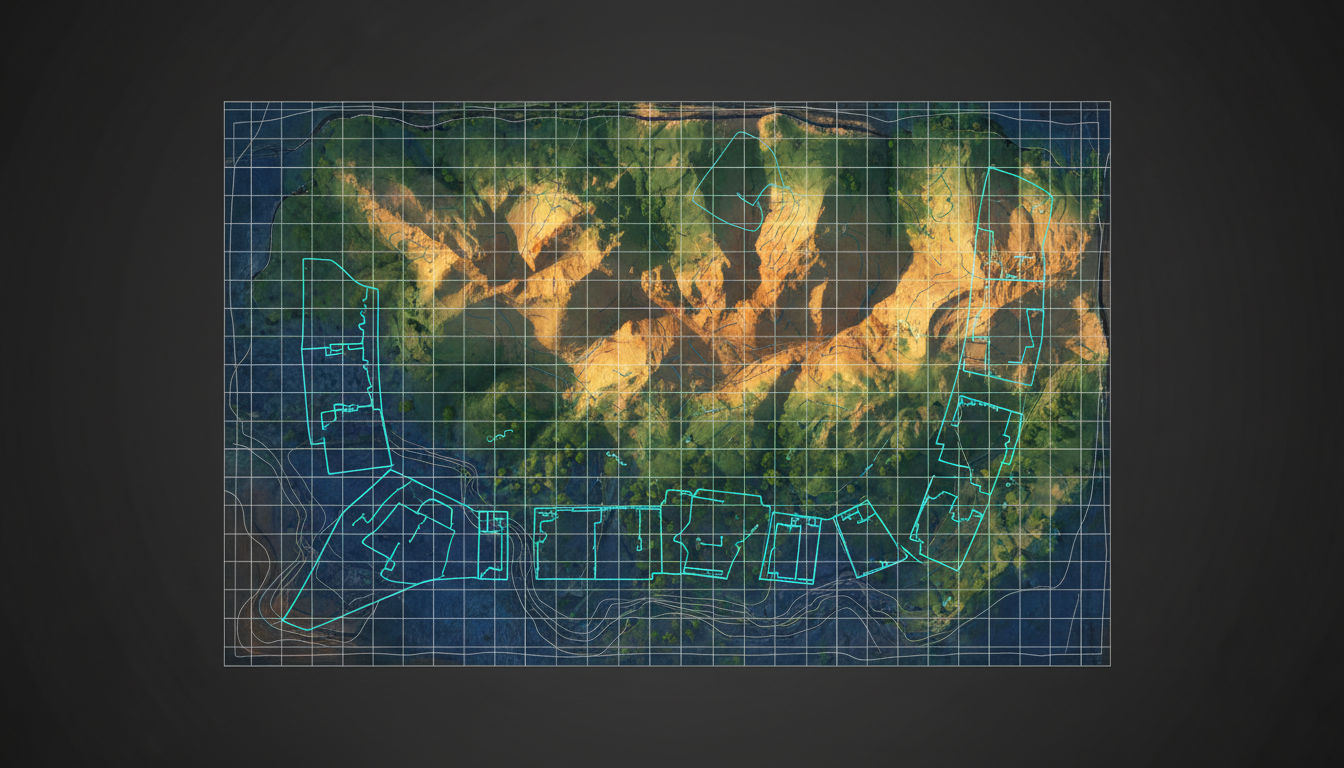Select the tall cyan parcel on the map's left side
This screenshot has height=768, width=1344.
point(346,366)
